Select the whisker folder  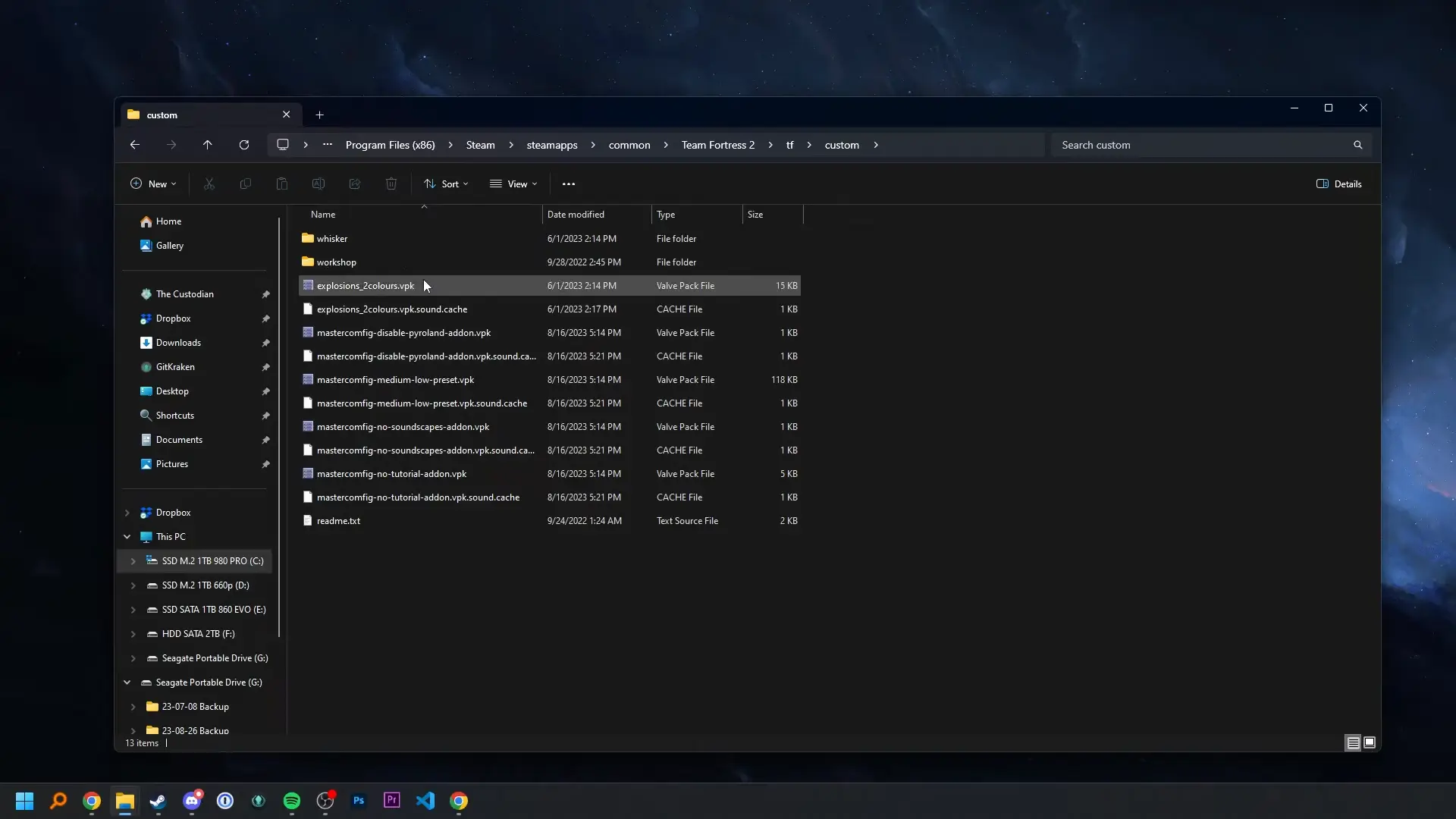[550, 239]
